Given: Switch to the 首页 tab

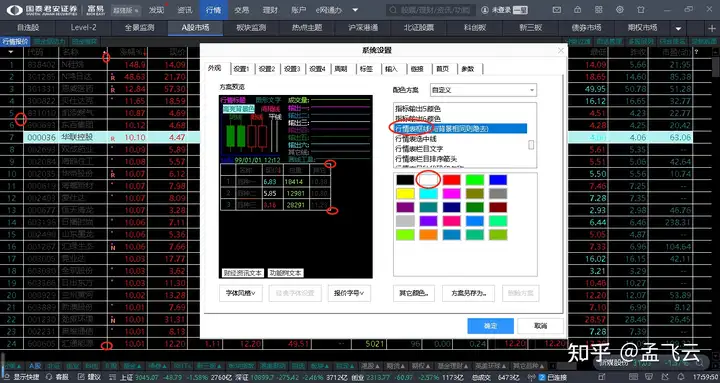Looking at the screenshot, I should (x=442, y=69).
